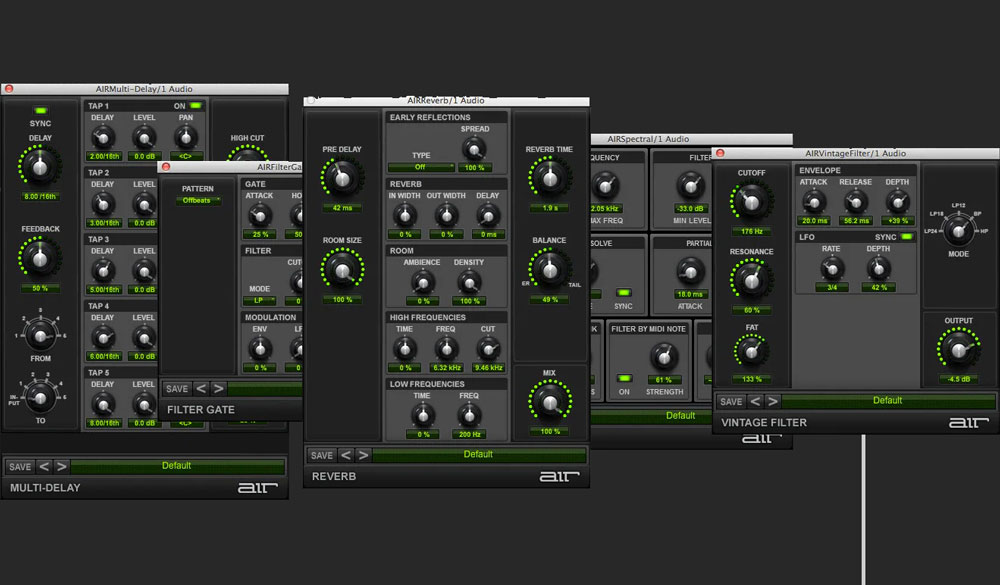Click the Density knob in Room section
This screenshot has height=585, width=1000.
tap(469, 281)
